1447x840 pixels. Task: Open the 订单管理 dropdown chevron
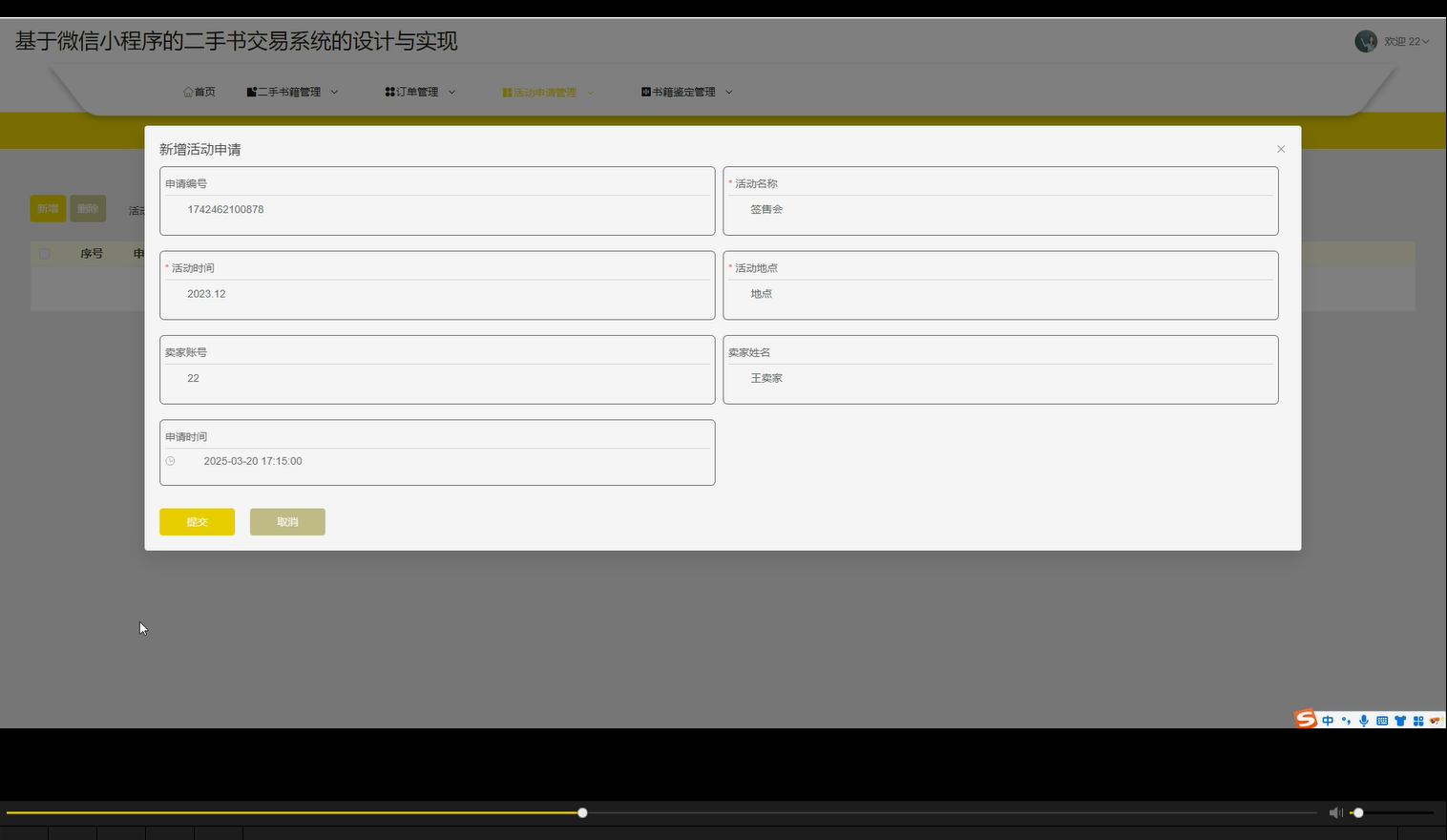coord(451,92)
